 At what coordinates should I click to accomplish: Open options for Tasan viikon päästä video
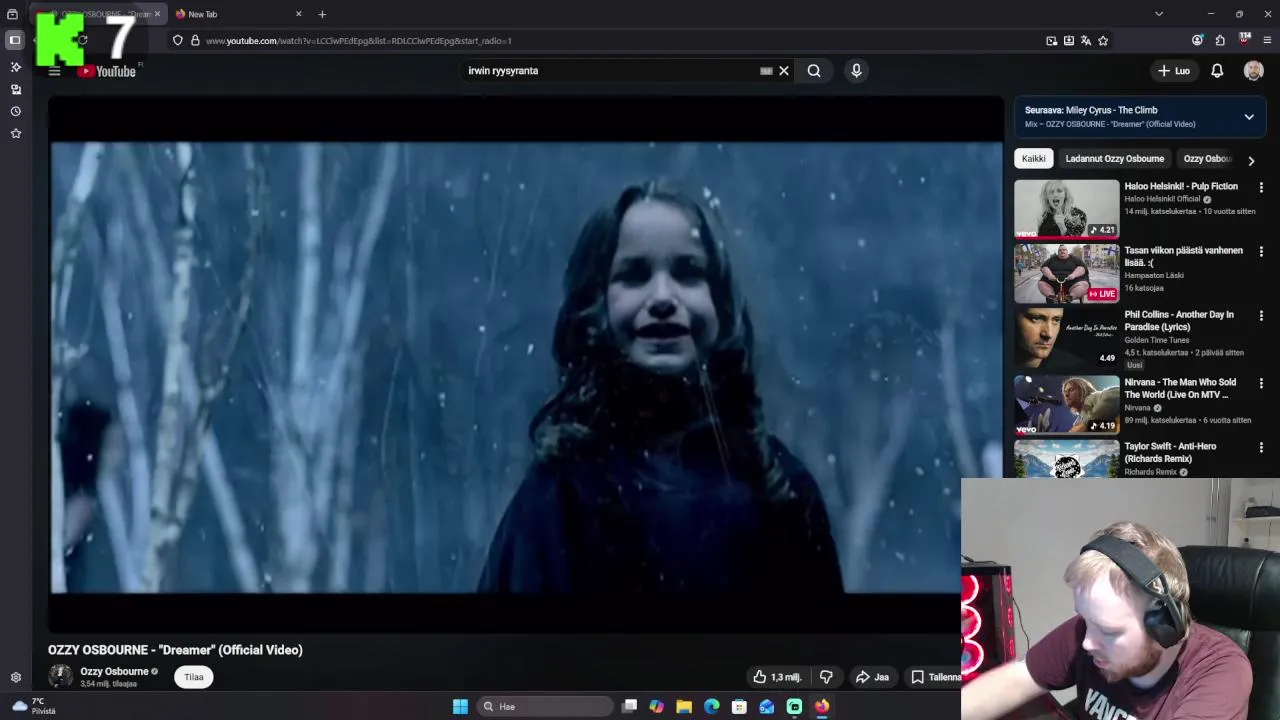click(1261, 252)
